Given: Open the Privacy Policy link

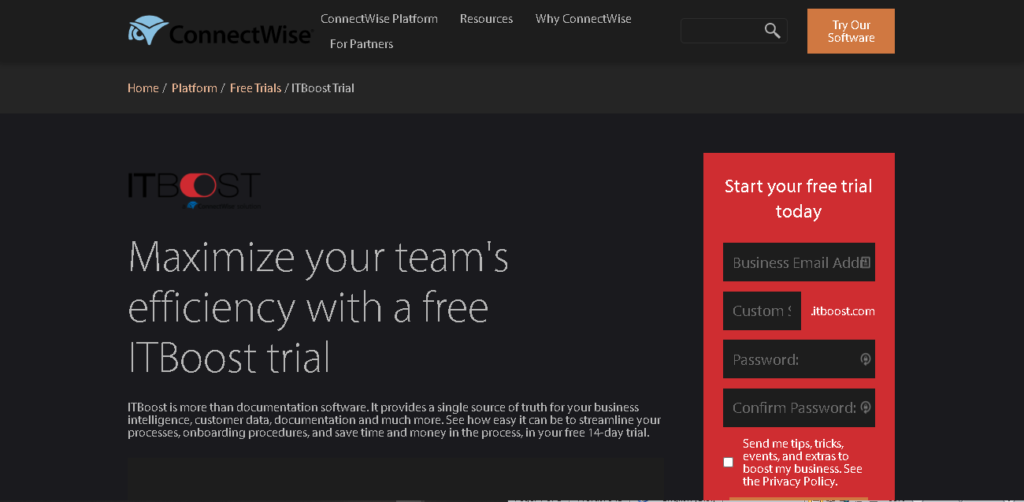Looking at the screenshot, I should coord(799,482).
